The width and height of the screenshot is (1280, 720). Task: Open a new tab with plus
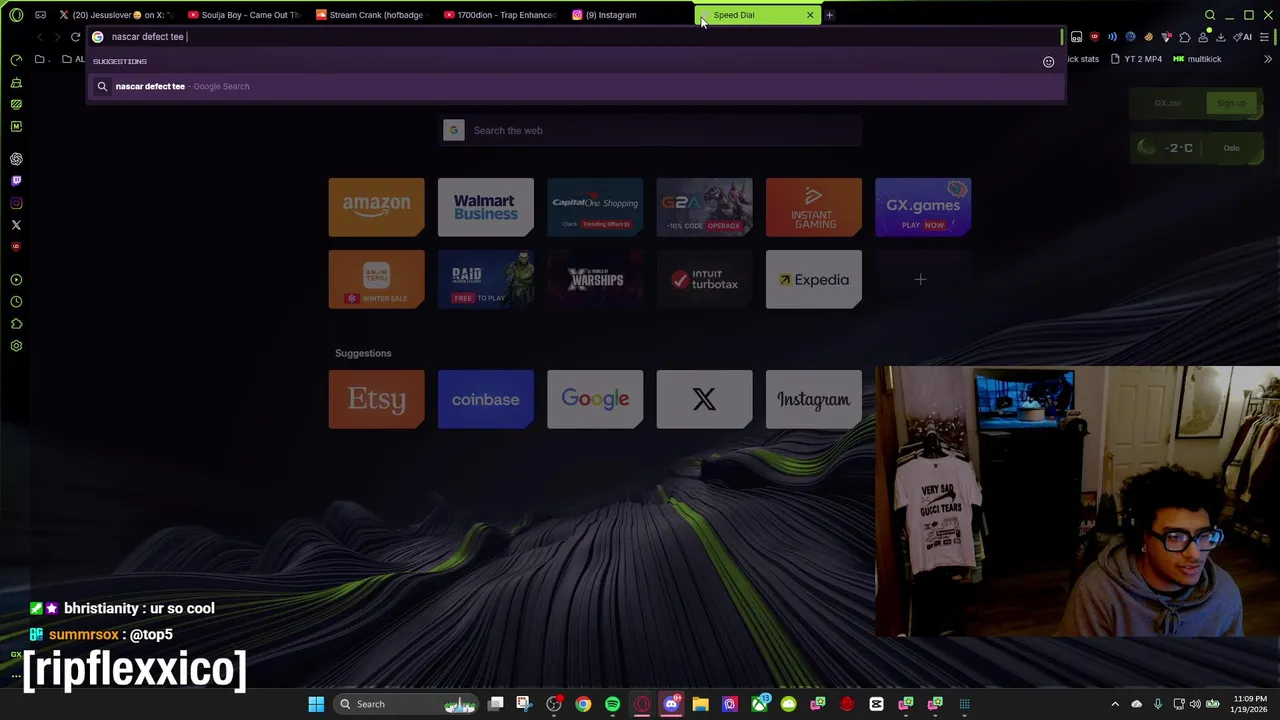pos(829,15)
